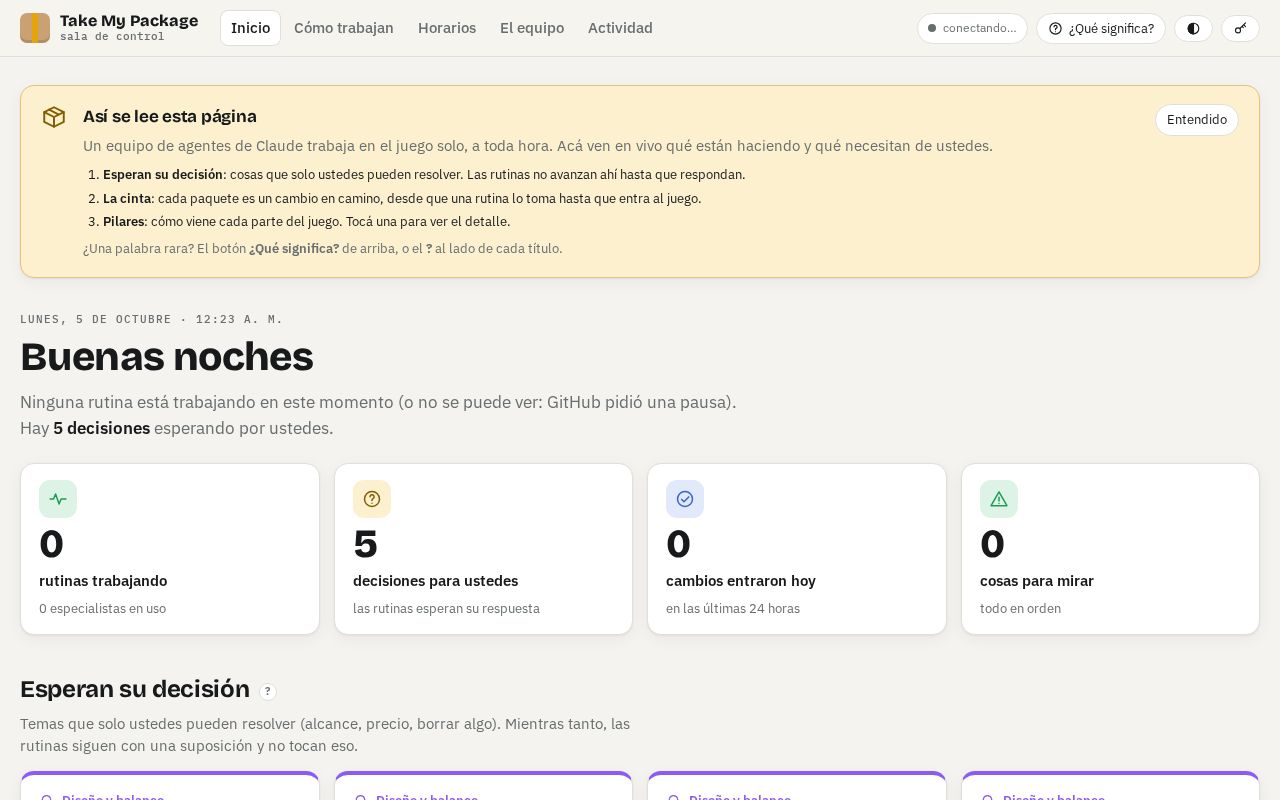
Task: Click the pulse icon on rutinas trabajando card
Action: pyautogui.click(x=58, y=499)
